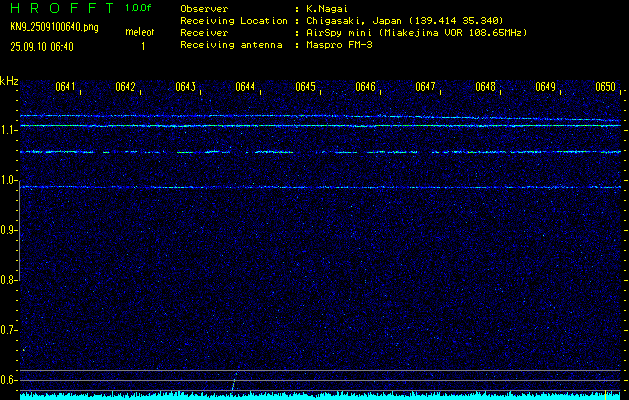Click the 1.1 frequency axis label
Viewport: 629px width, 400px height.
click(7, 130)
